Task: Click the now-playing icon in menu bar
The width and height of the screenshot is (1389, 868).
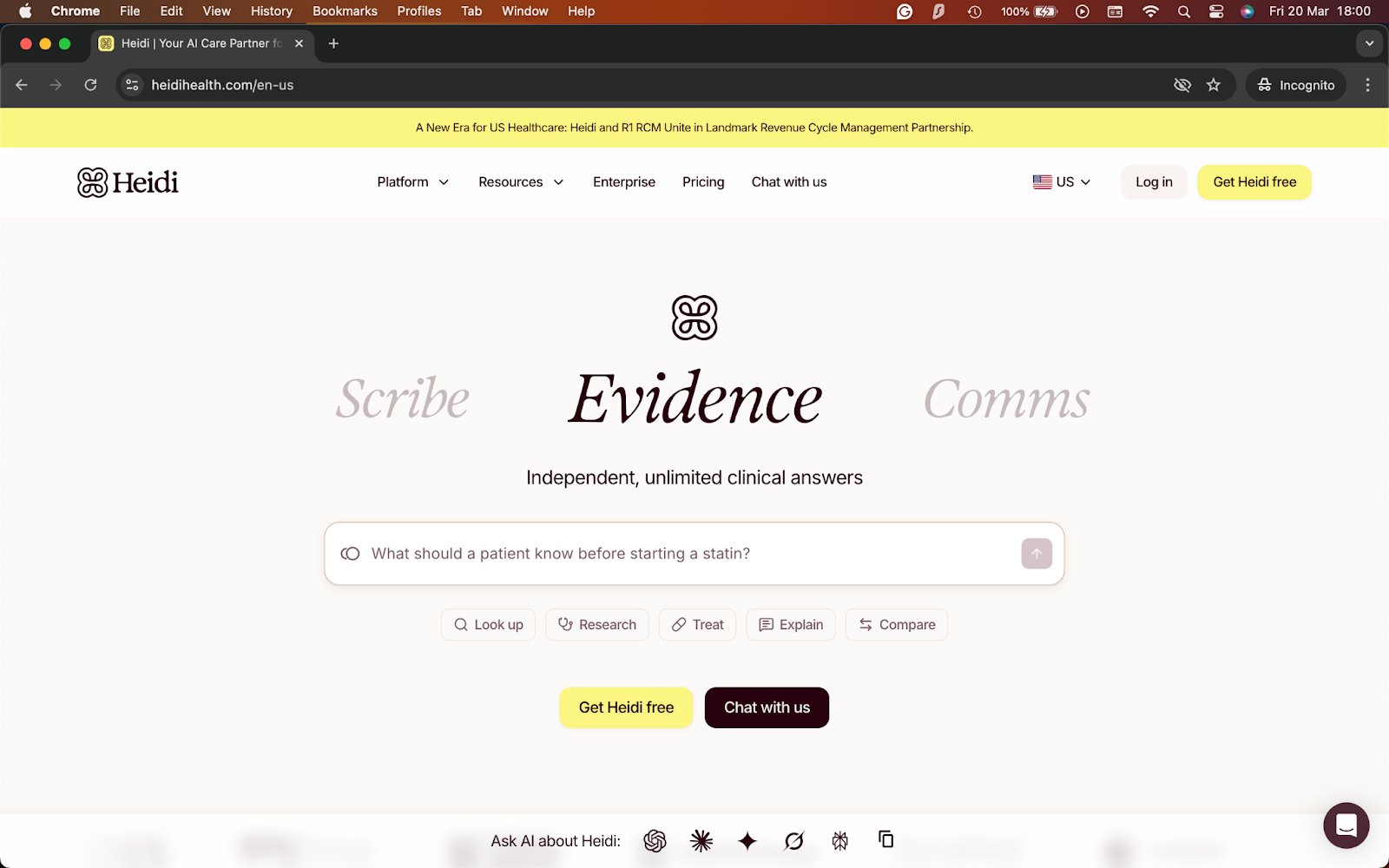Action: [x=1083, y=11]
